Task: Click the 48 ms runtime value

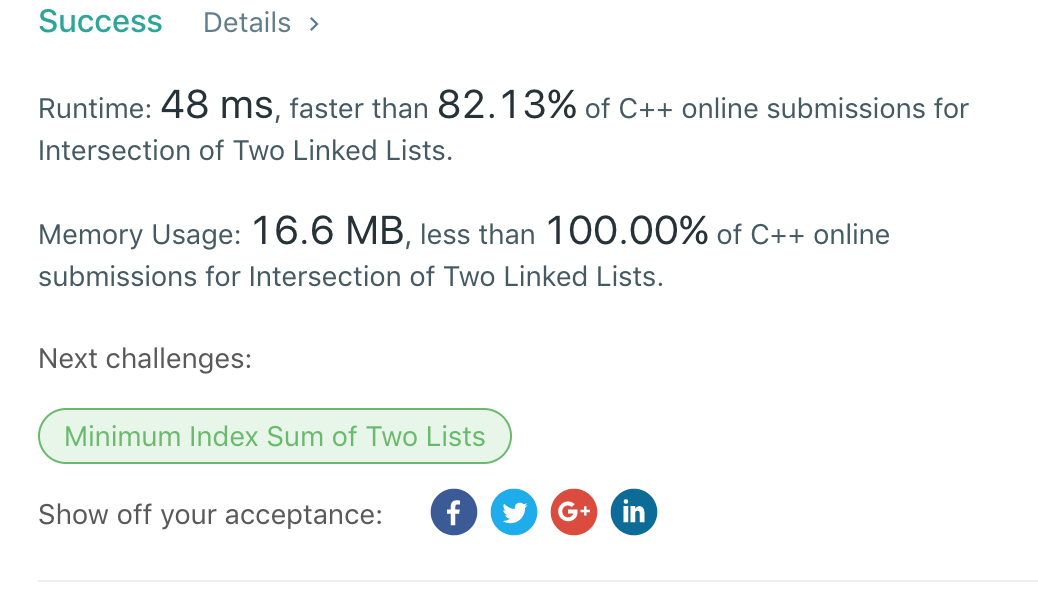Action: 216,106
